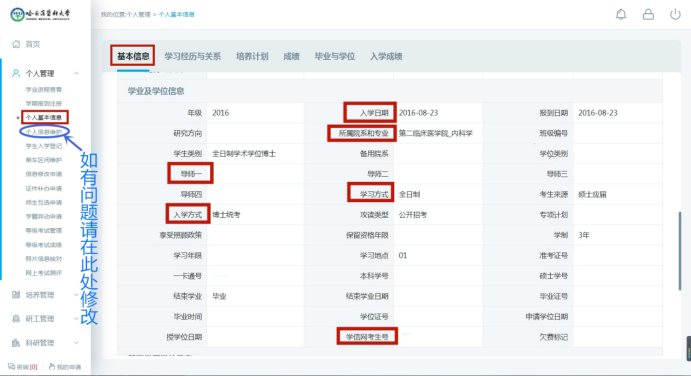Viewport: 691px width, 376px height.
Task: Switch to the 学习经历与关系 tab
Action: point(193,56)
